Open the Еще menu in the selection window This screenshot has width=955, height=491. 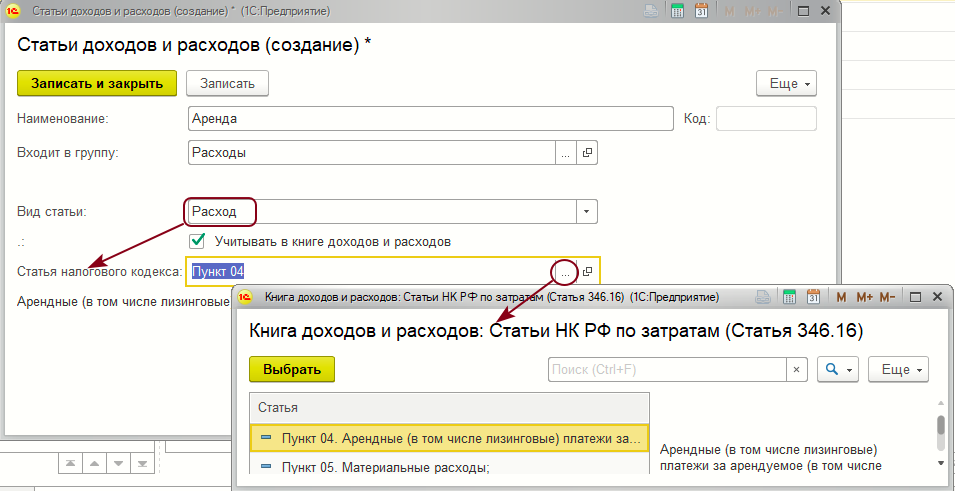coord(898,369)
